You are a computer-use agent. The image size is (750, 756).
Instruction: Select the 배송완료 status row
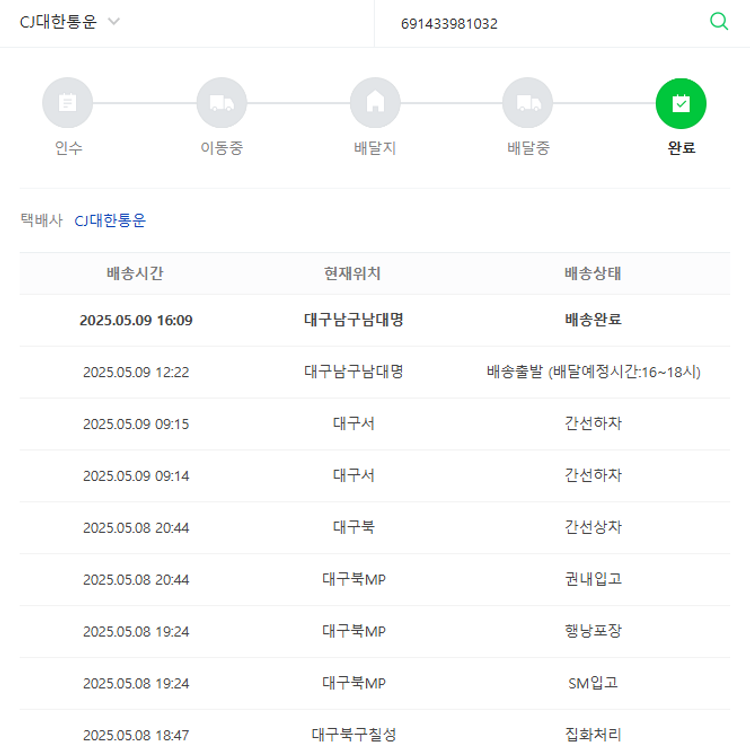pos(593,320)
